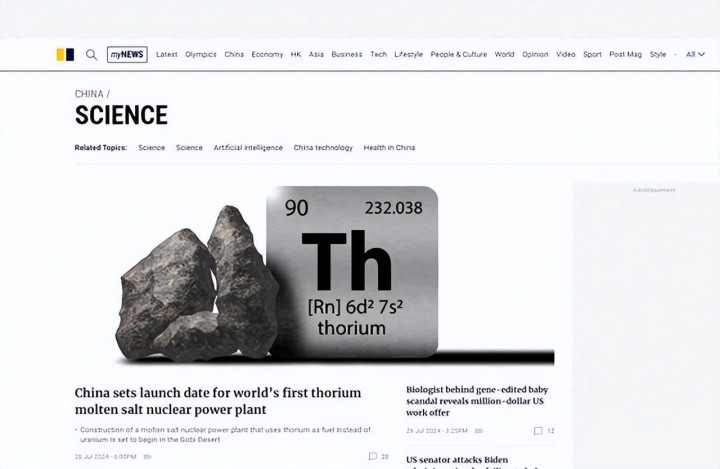This screenshot has width=720, height=469.
Task: Go to Lifestyle section
Action: click(408, 54)
